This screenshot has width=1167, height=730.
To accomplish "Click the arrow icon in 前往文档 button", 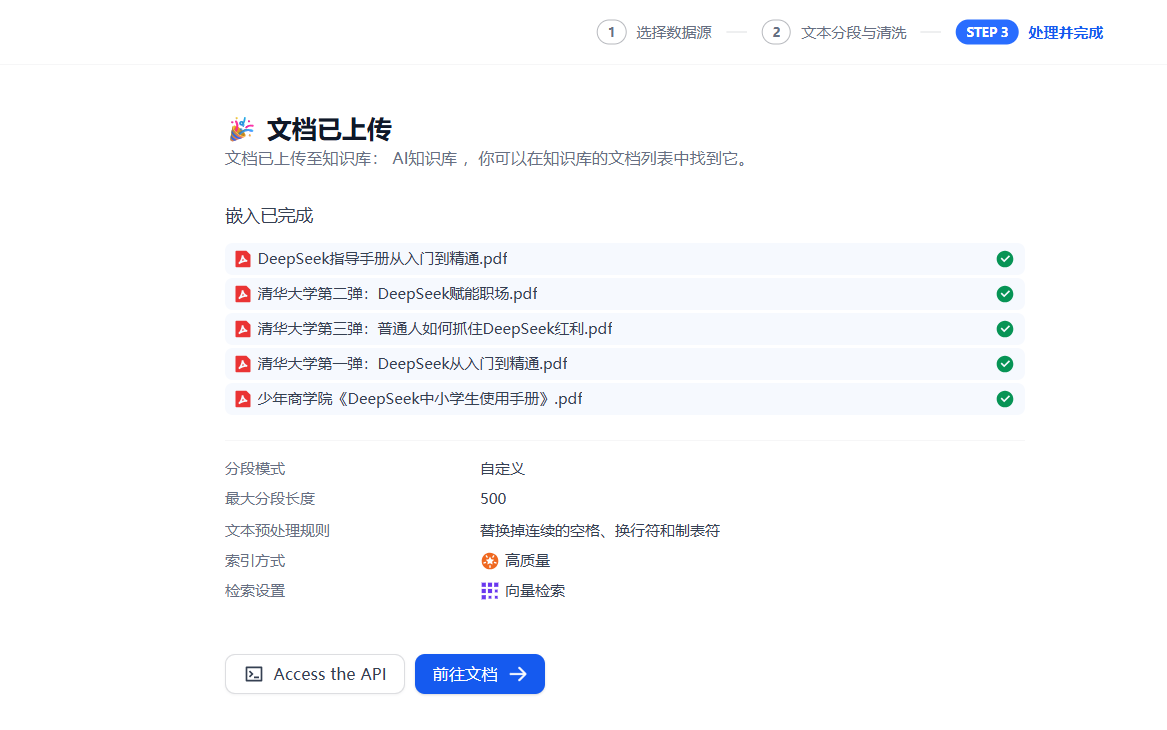I will point(518,674).
